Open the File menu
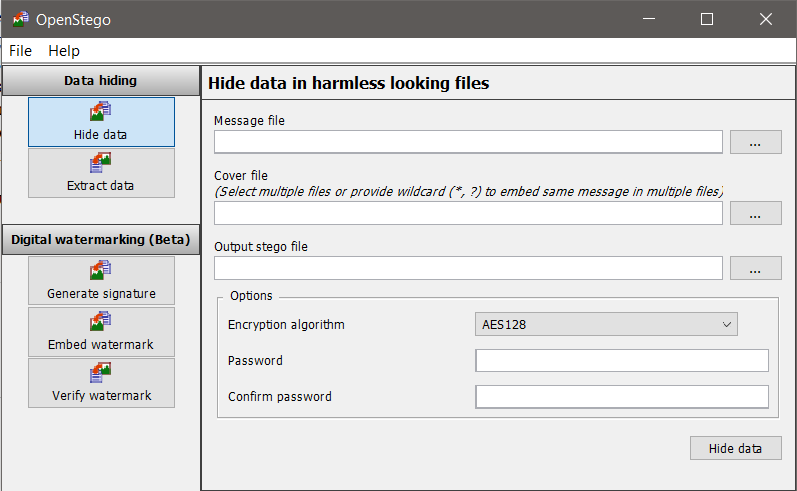Screen dimensions: 797x491 [20, 51]
